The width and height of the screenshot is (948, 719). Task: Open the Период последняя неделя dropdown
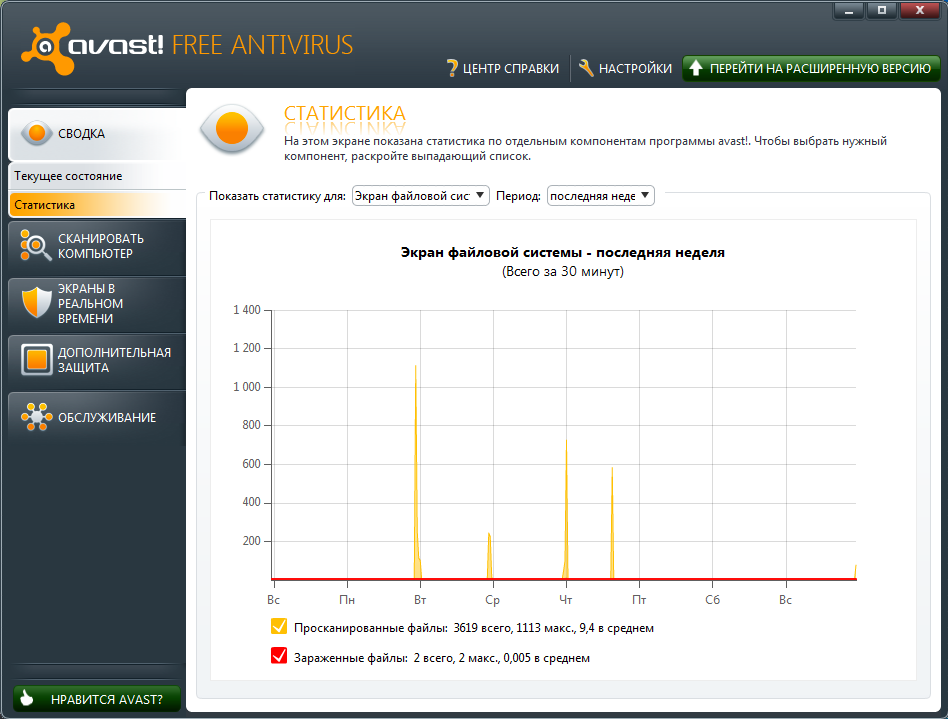[600, 195]
